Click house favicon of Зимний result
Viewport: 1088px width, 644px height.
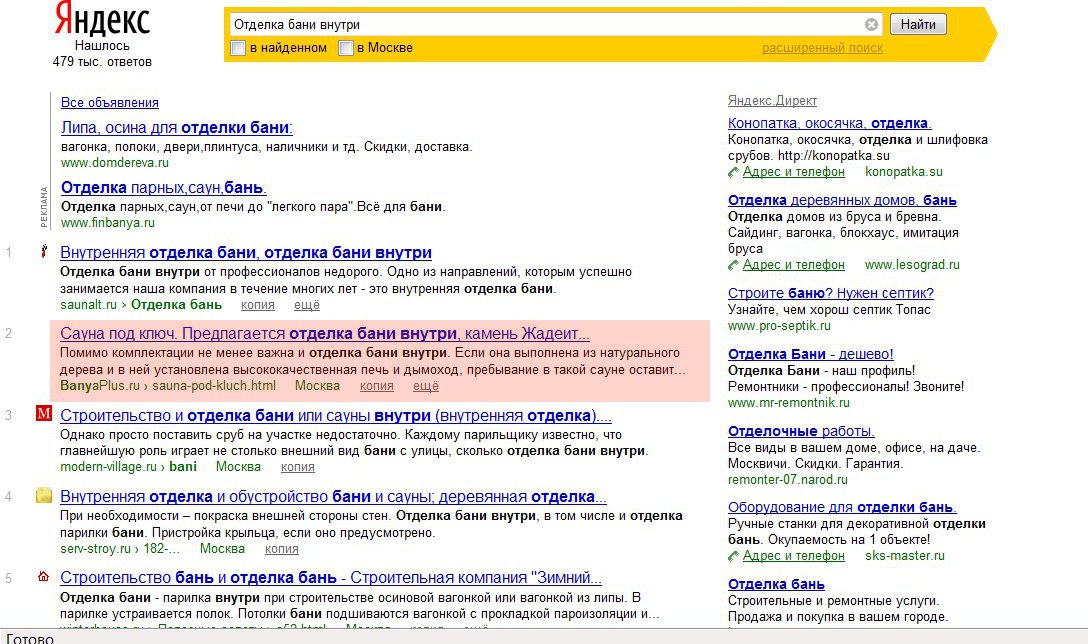(44, 576)
